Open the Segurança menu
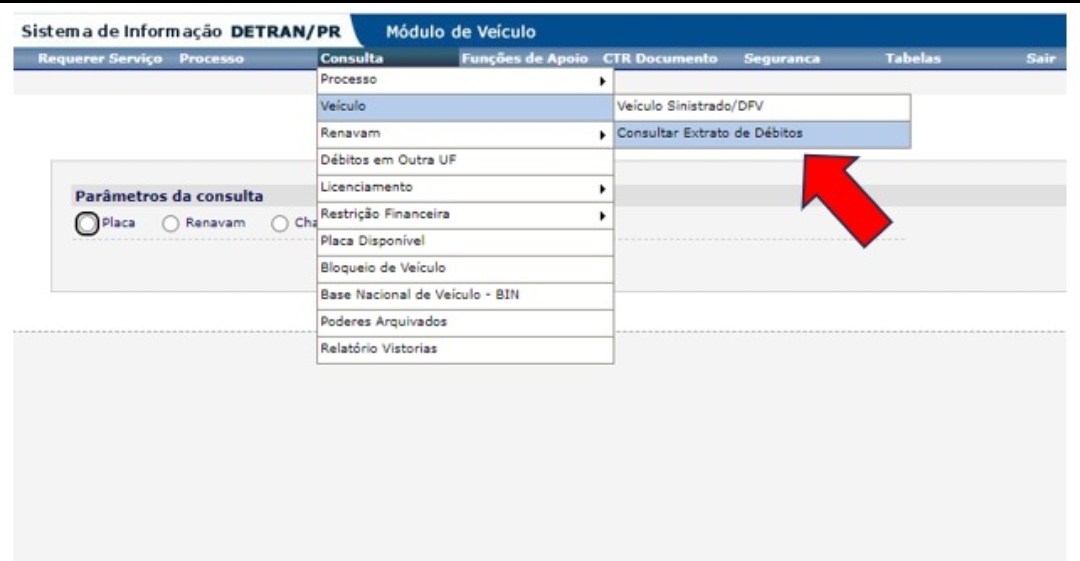 coord(782,59)
